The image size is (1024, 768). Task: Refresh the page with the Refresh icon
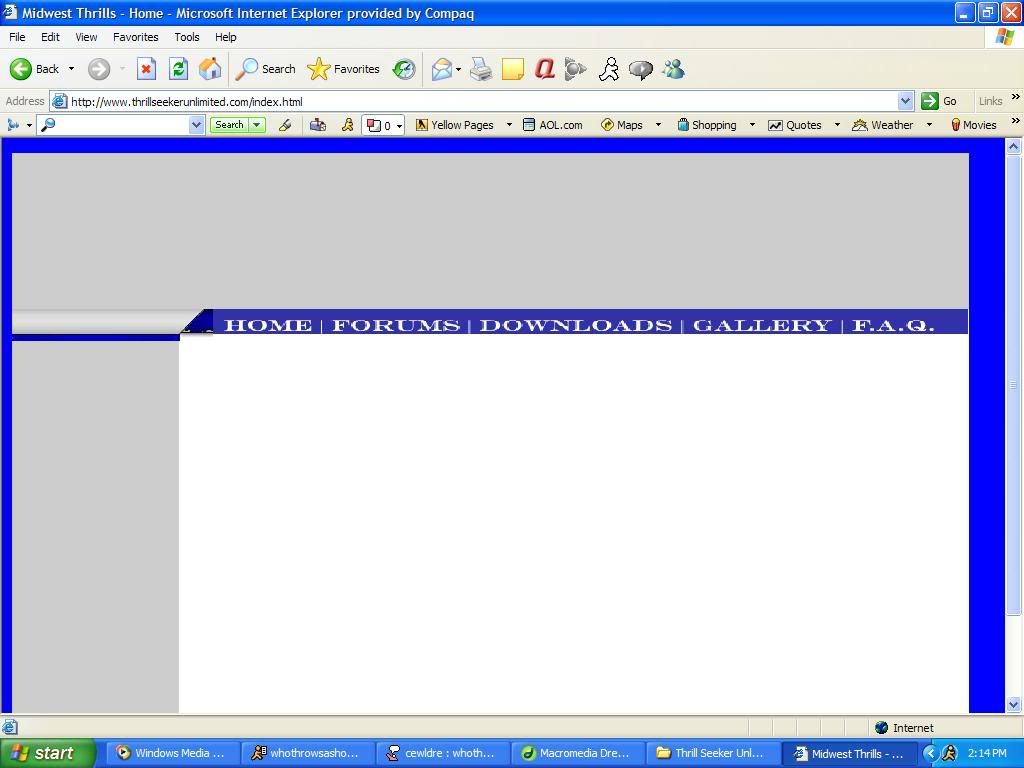click(x=178, y=69)
